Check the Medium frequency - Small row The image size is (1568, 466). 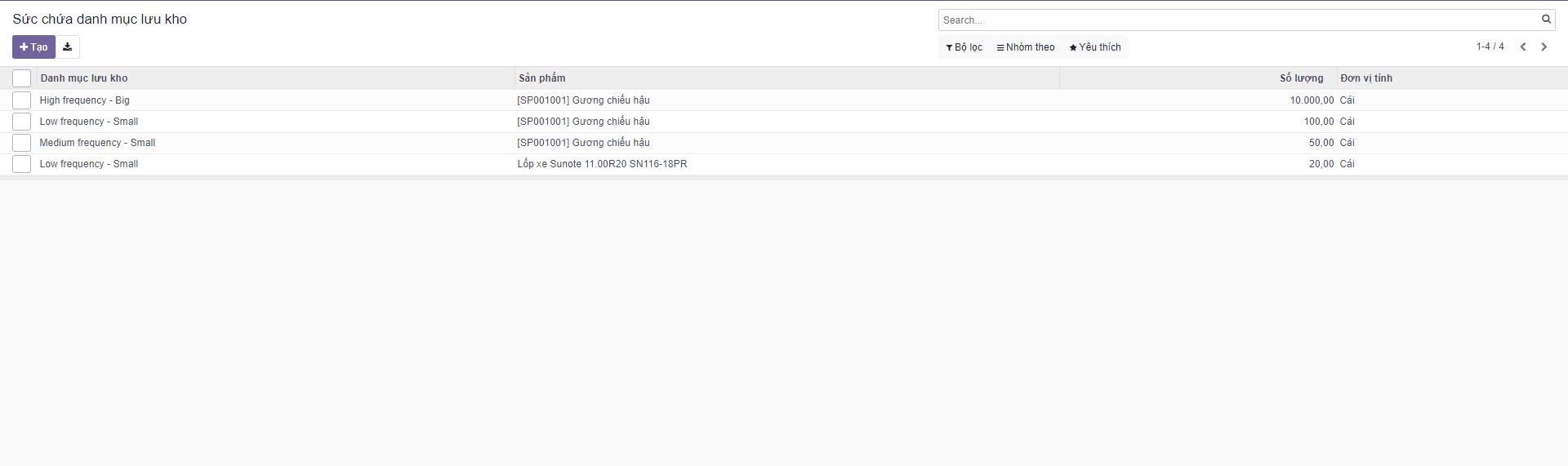tap(22, 143)
